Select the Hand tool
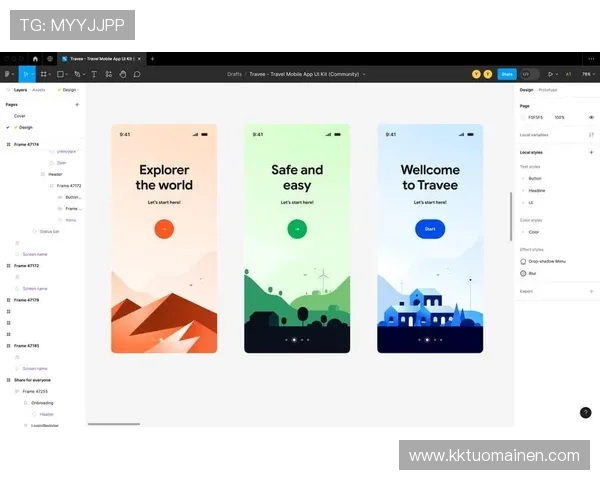 [122, 74]
